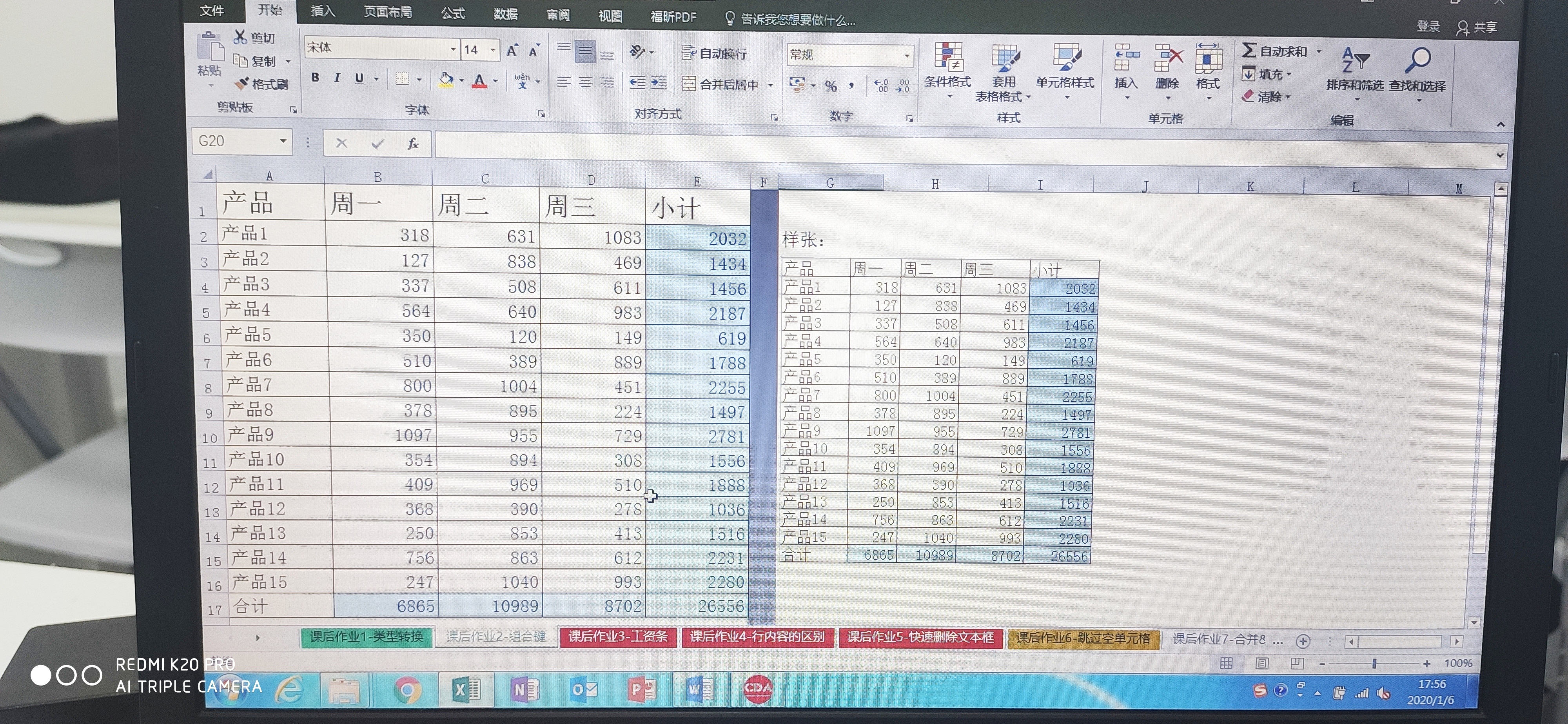Open the font name dropdown

453,49
